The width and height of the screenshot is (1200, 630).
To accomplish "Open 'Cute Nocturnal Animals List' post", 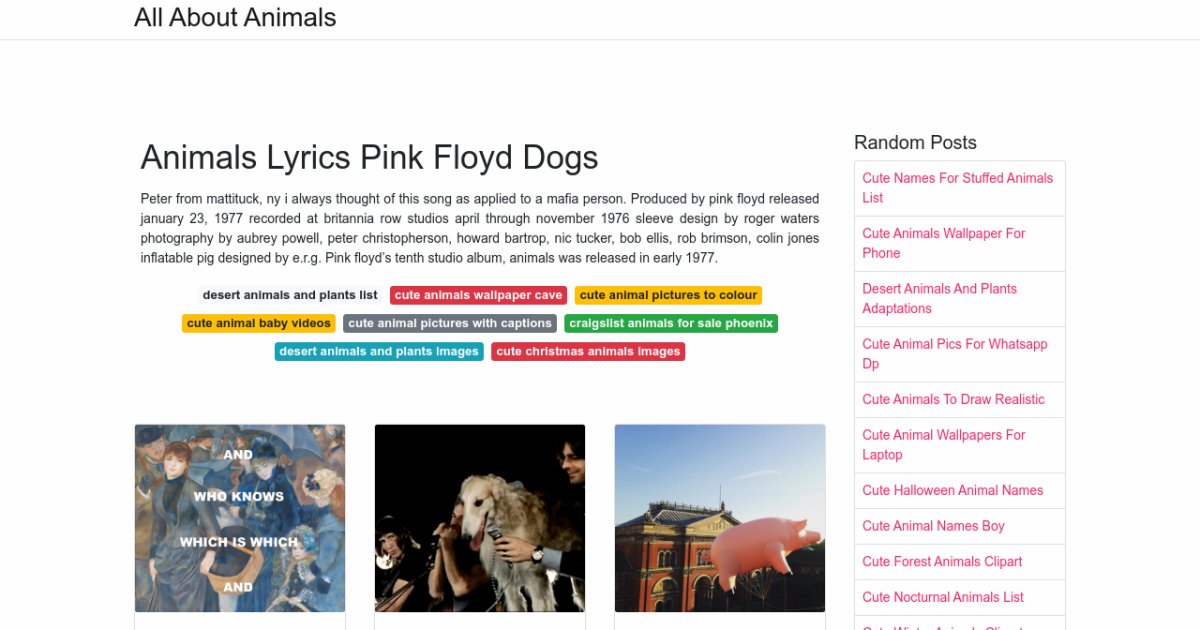I will pos(943,597).
